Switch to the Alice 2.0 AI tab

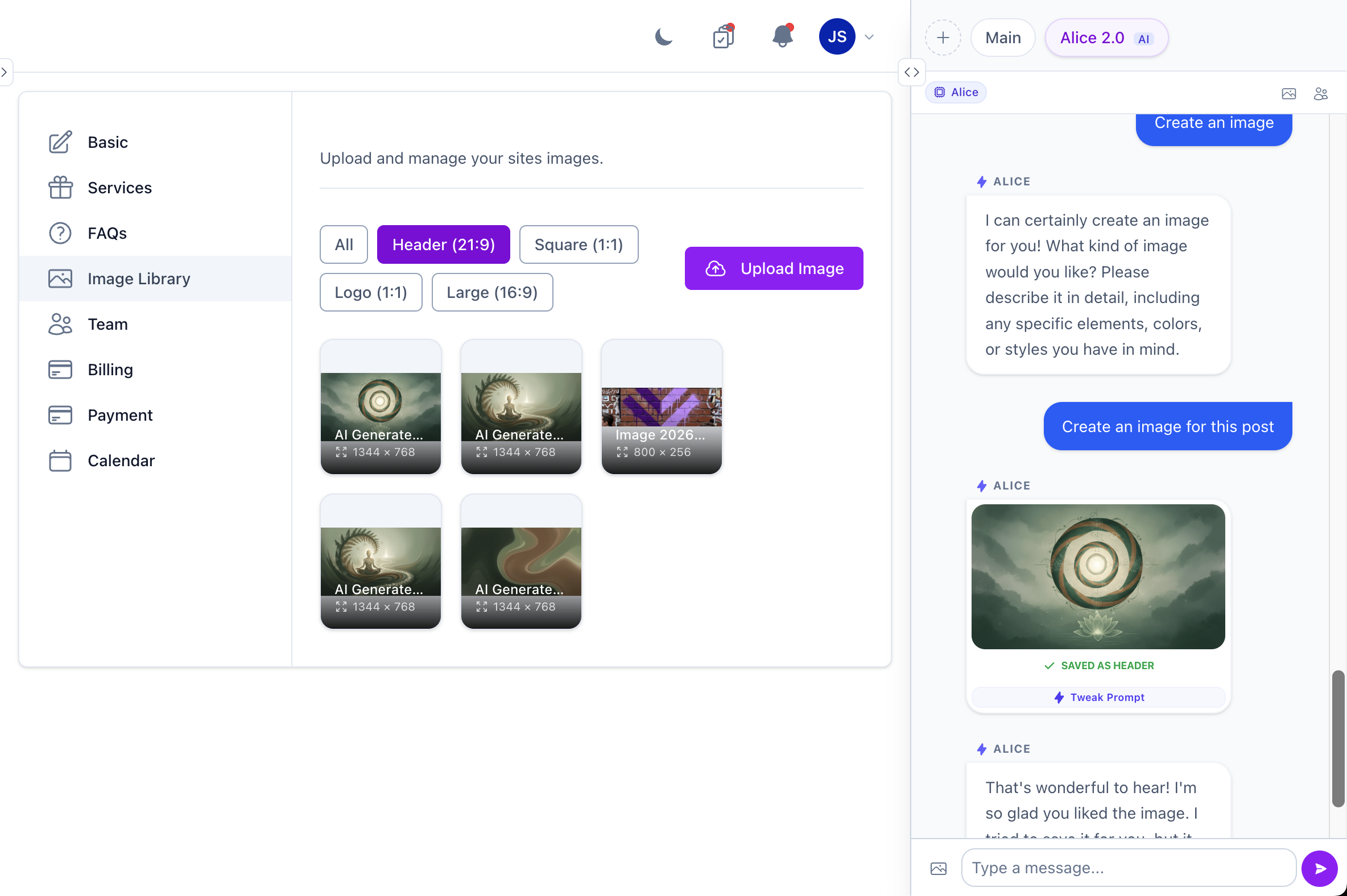1106,38
